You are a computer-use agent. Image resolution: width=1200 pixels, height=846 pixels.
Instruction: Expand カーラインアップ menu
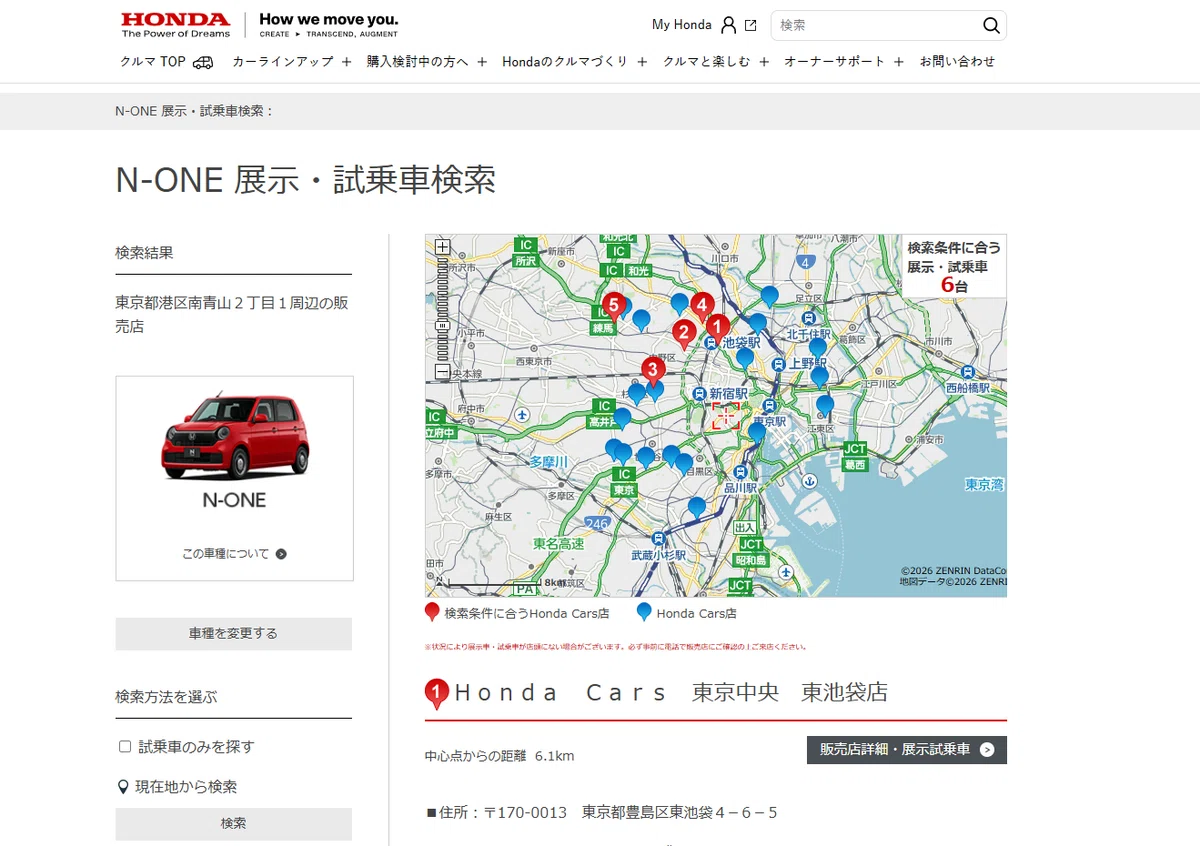[292, 62]
